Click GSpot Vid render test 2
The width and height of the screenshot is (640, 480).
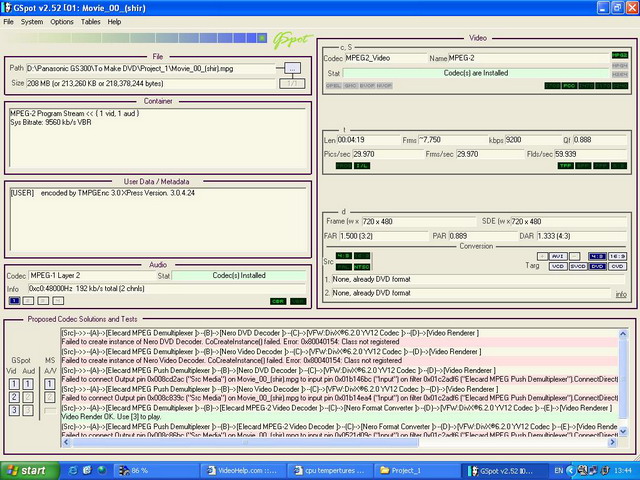[14, 397]
